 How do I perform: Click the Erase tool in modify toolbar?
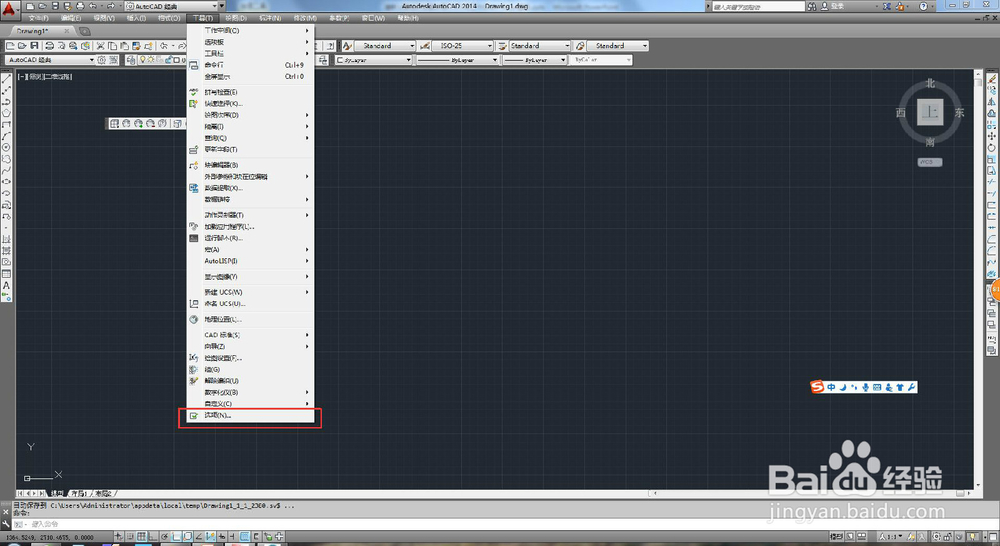click(x=992, y=79)
